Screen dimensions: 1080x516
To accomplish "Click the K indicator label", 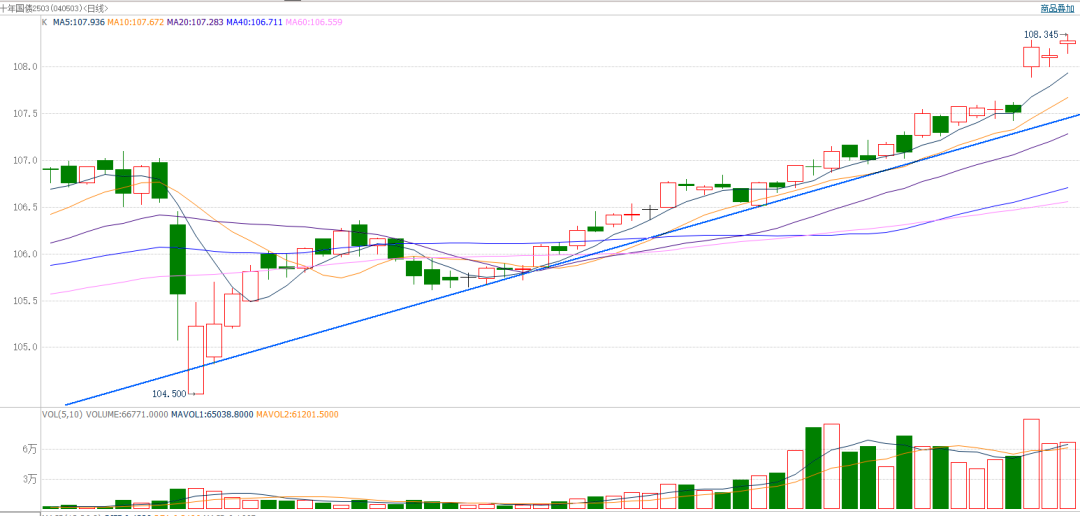I will pos(44,21).
